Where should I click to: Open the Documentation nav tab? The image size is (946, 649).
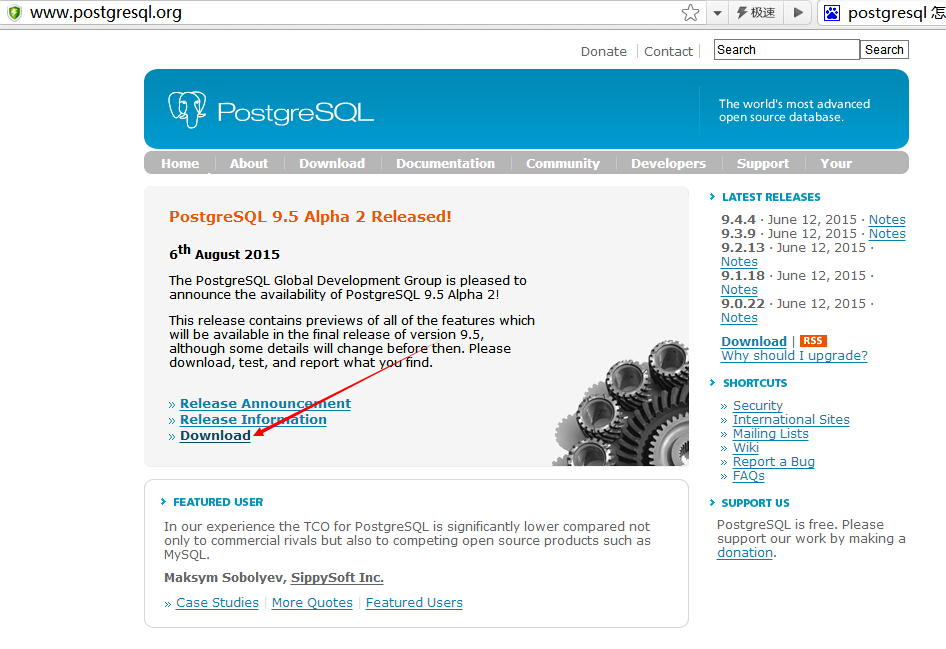(x=445, y=163)
